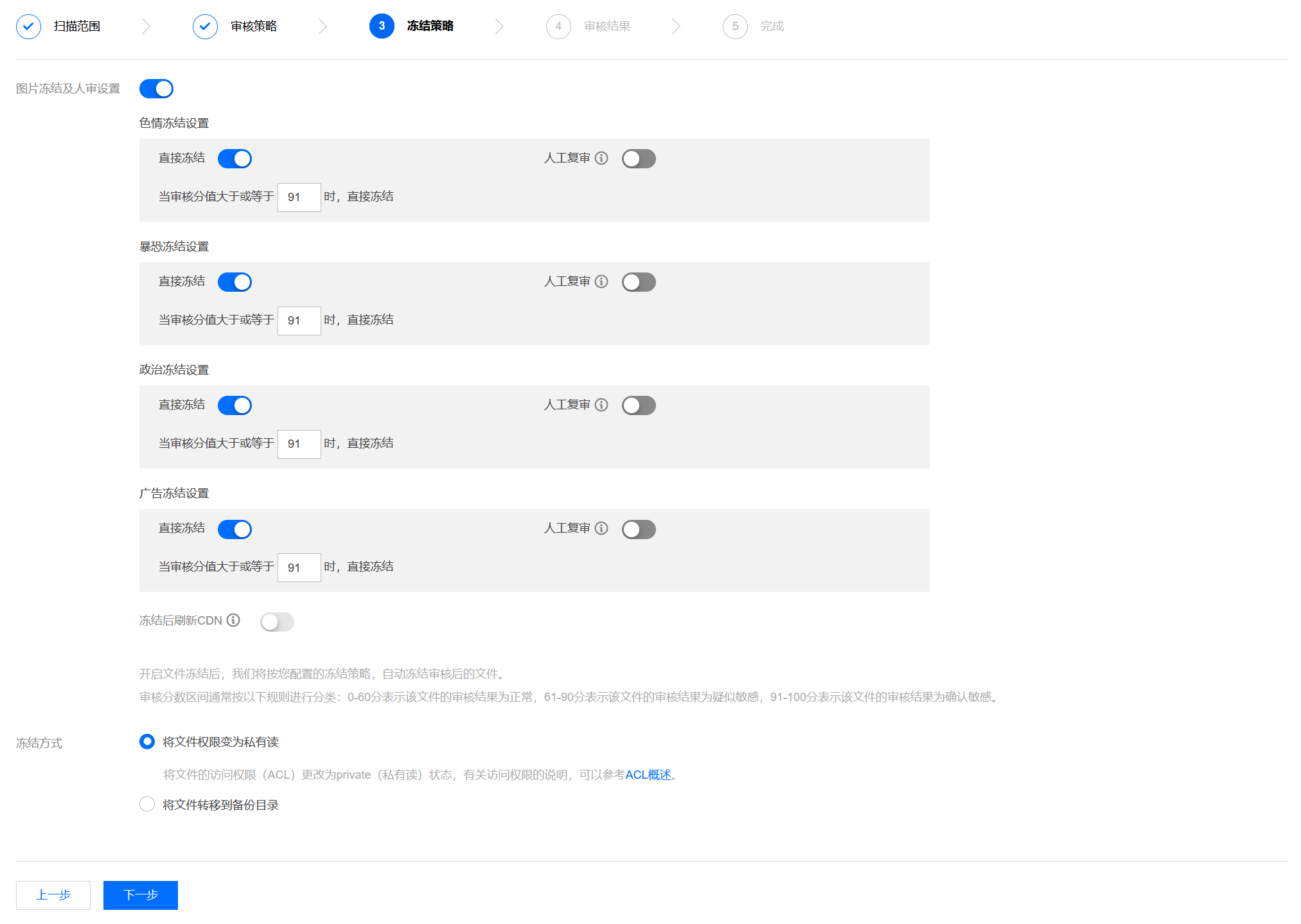1301x924 pixels.
Task: Click the 上一步 button
Action: tap(53, 895)
